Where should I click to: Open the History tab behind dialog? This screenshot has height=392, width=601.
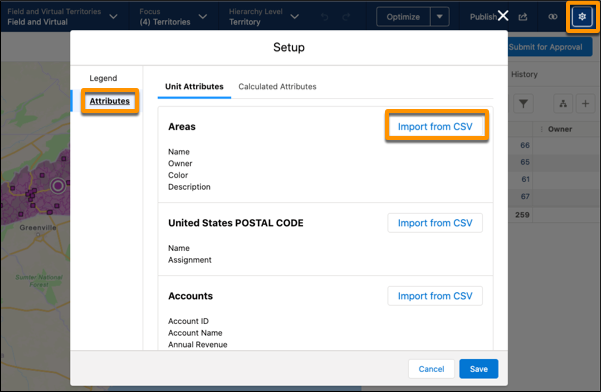[524, 74]
